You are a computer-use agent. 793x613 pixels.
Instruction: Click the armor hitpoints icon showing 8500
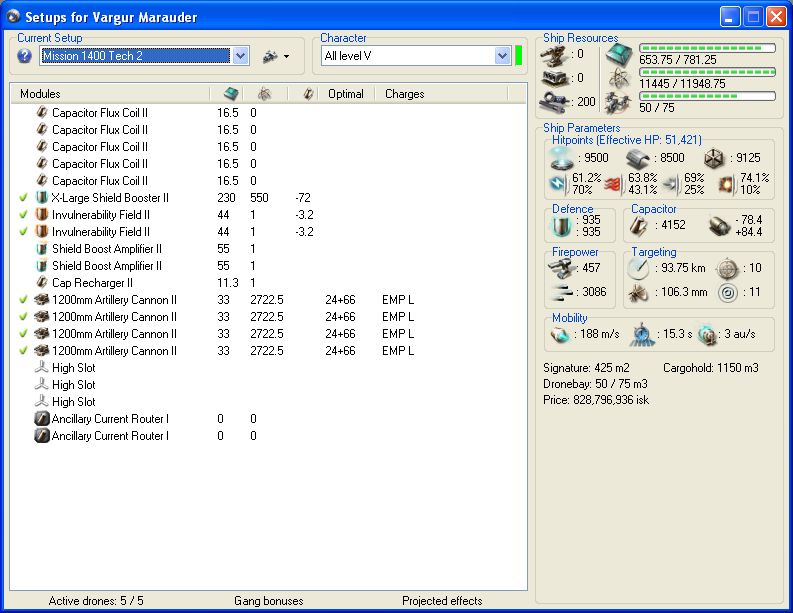(x=638, y=159)
